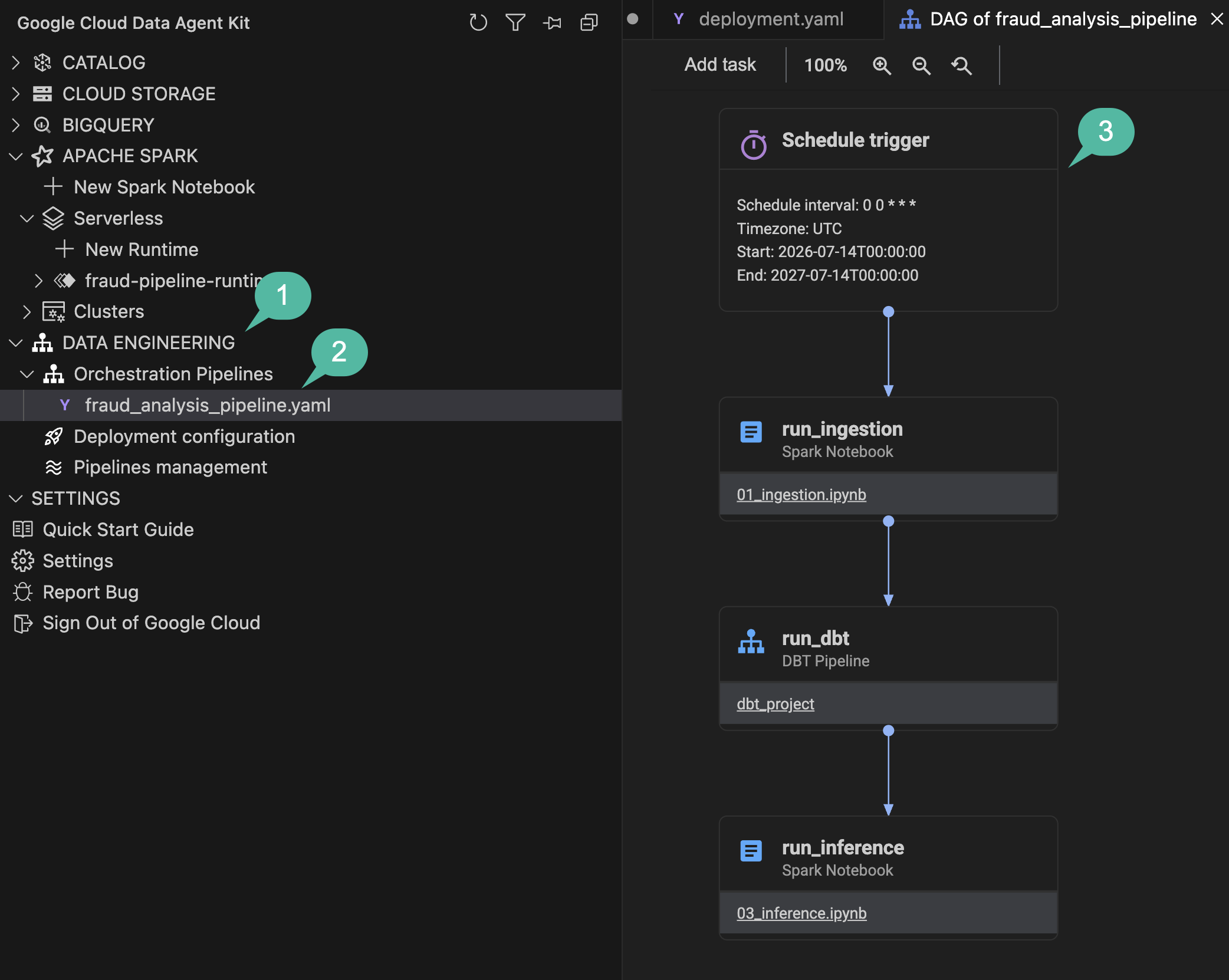Click the Cloud Storage section icon
Image resolution: width=1229 pixels, height=980 pixels.
[42, 94]
